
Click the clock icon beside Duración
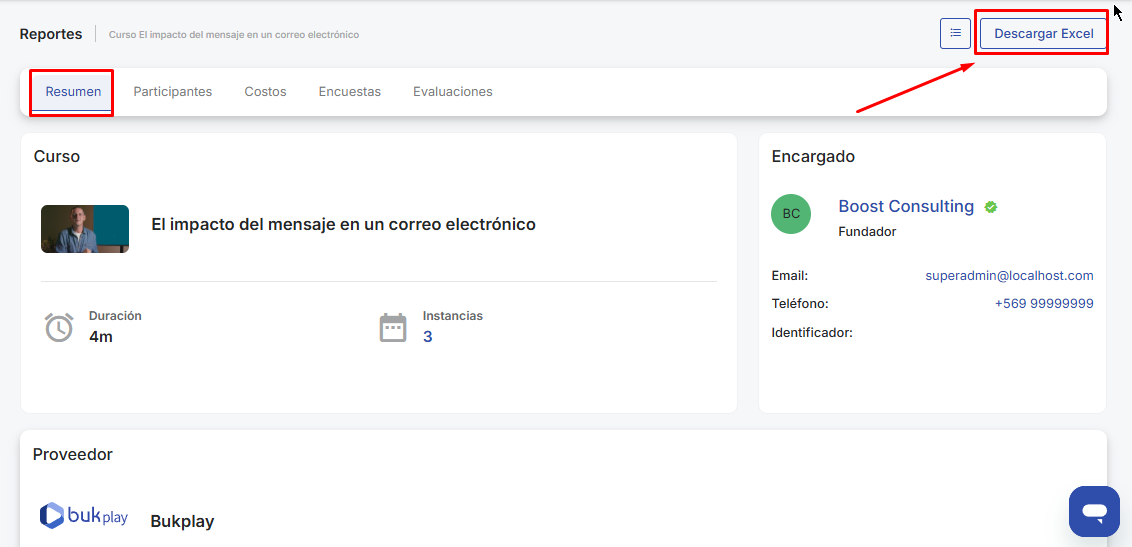tap(59, 327)
